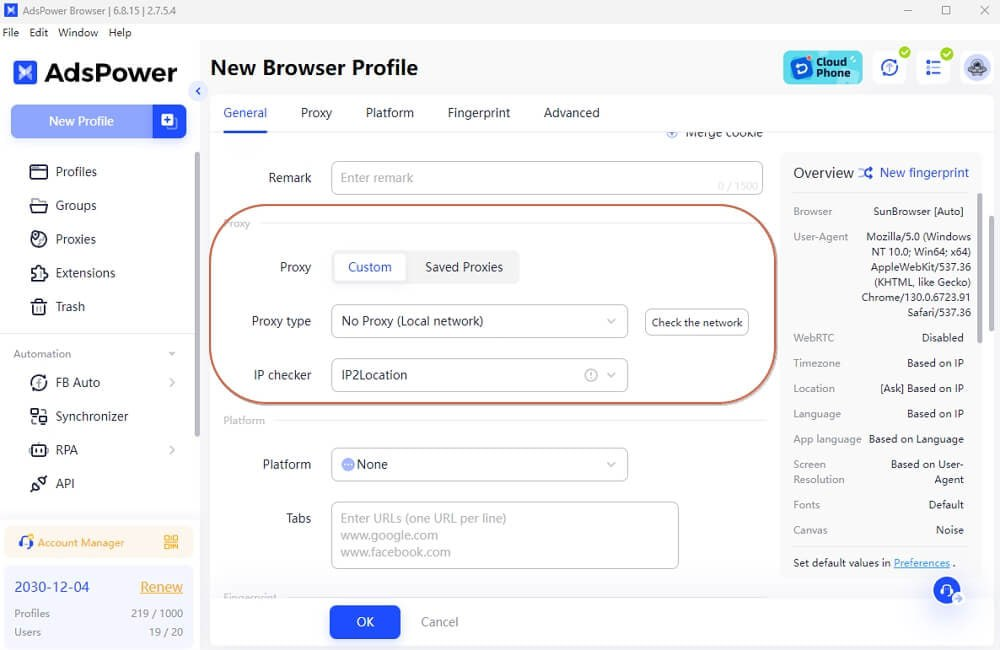This screenshot has width=1000, height=650.
Task: Click the New fingerprint link
Action: 924,173
